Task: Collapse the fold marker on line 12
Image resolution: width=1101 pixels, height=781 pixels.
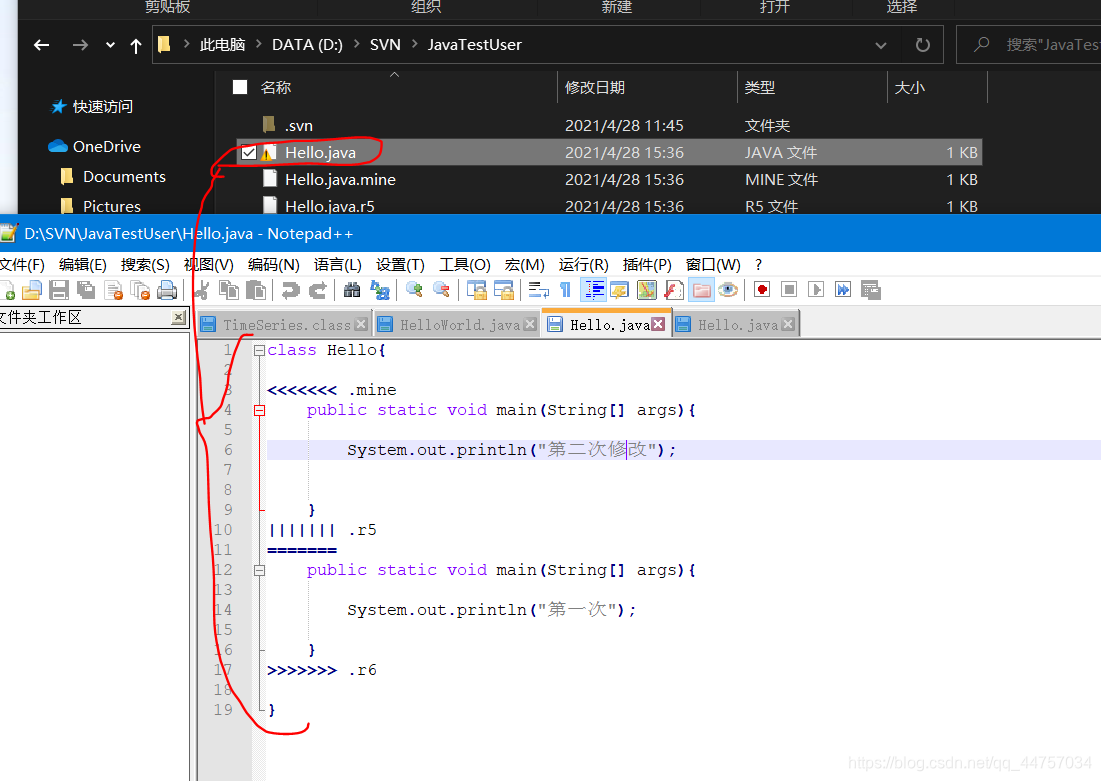Action: tap(259, 570)
